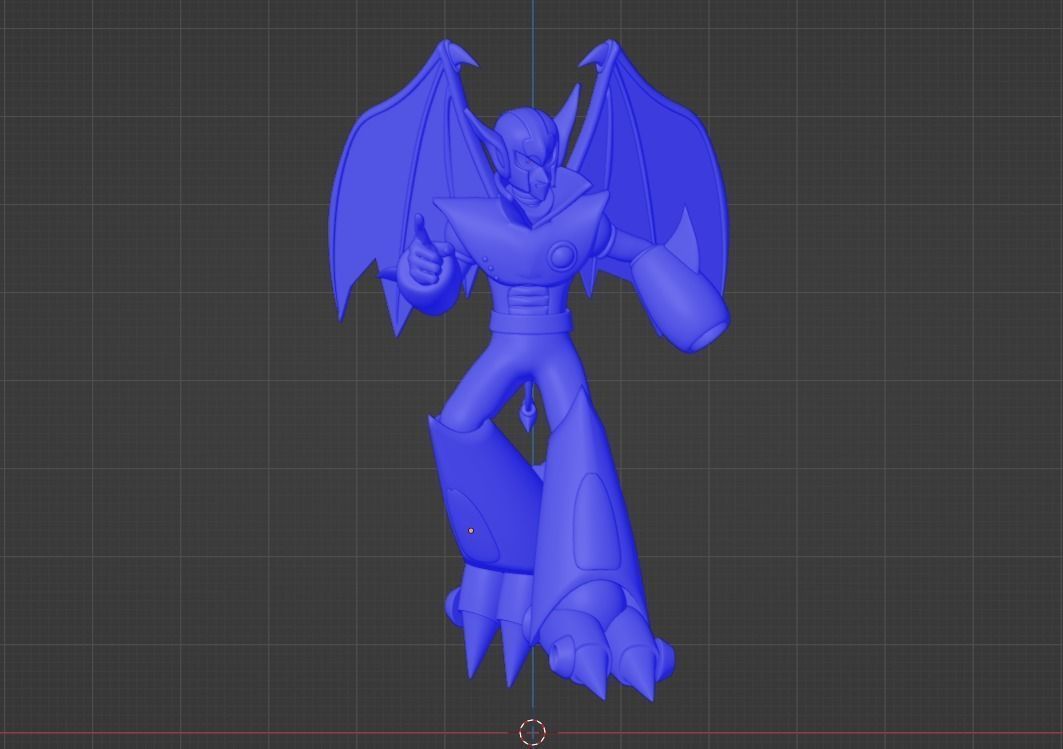Click the orange origin dot on the model's leg

pyautogui.click(x=471, y=531)
